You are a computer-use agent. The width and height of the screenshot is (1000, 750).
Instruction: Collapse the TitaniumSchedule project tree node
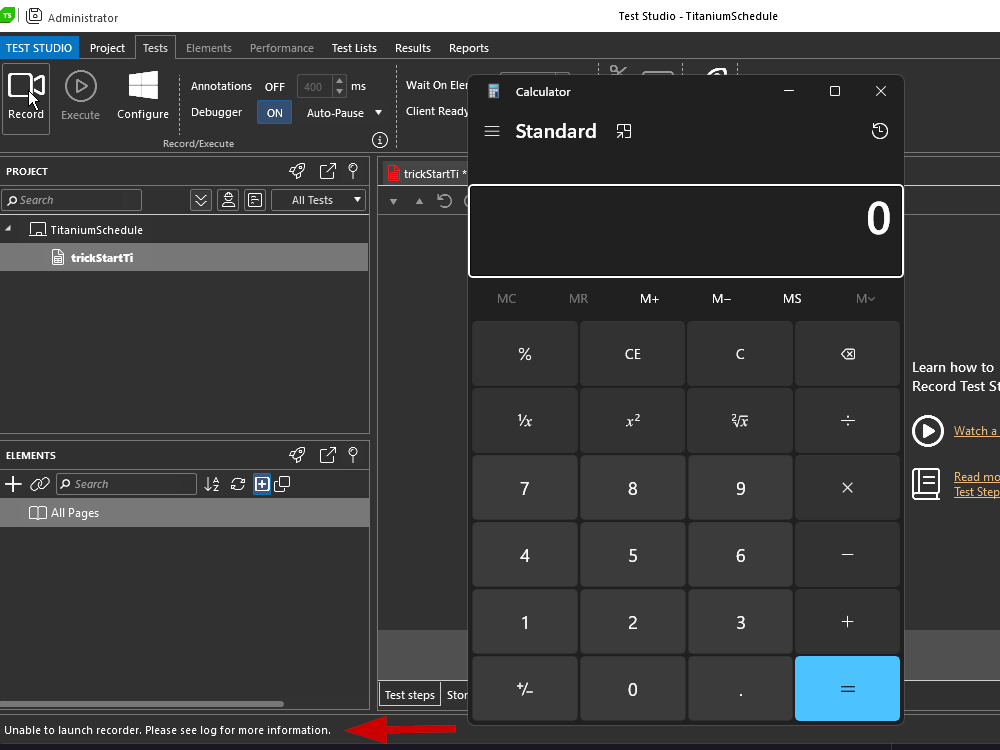tap(9, 229)
